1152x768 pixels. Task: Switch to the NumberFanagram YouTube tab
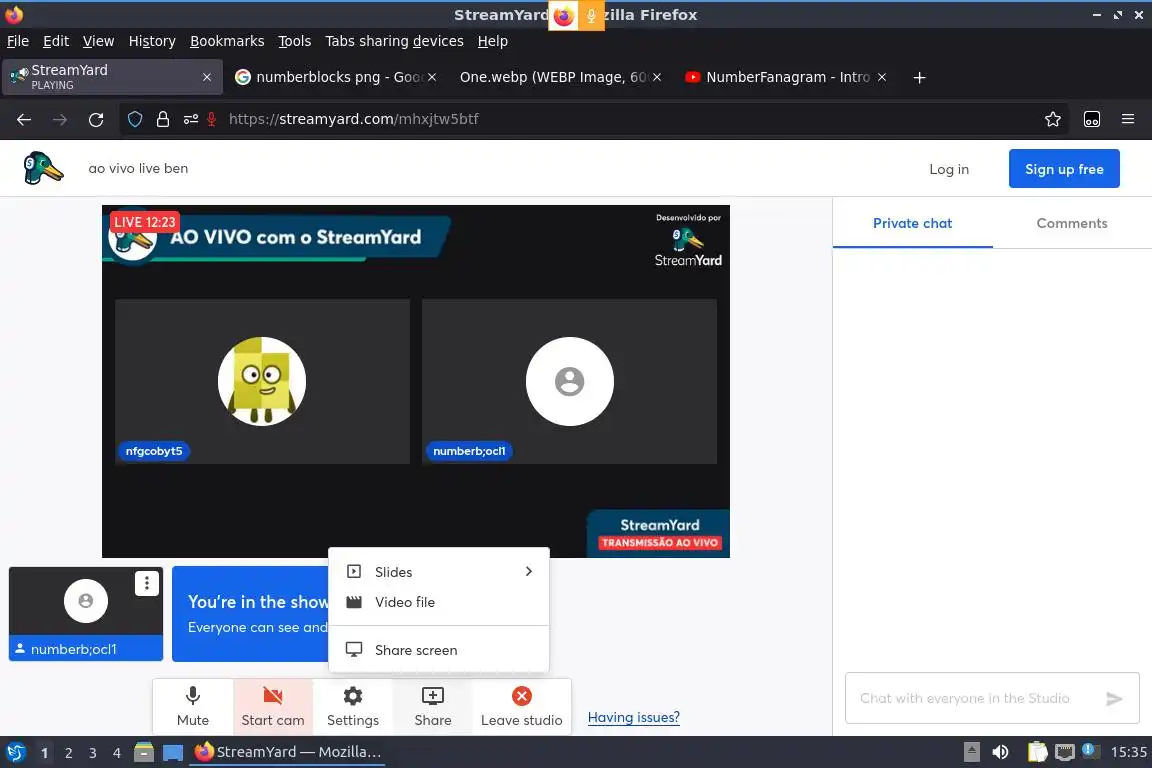tap(785, 77)
